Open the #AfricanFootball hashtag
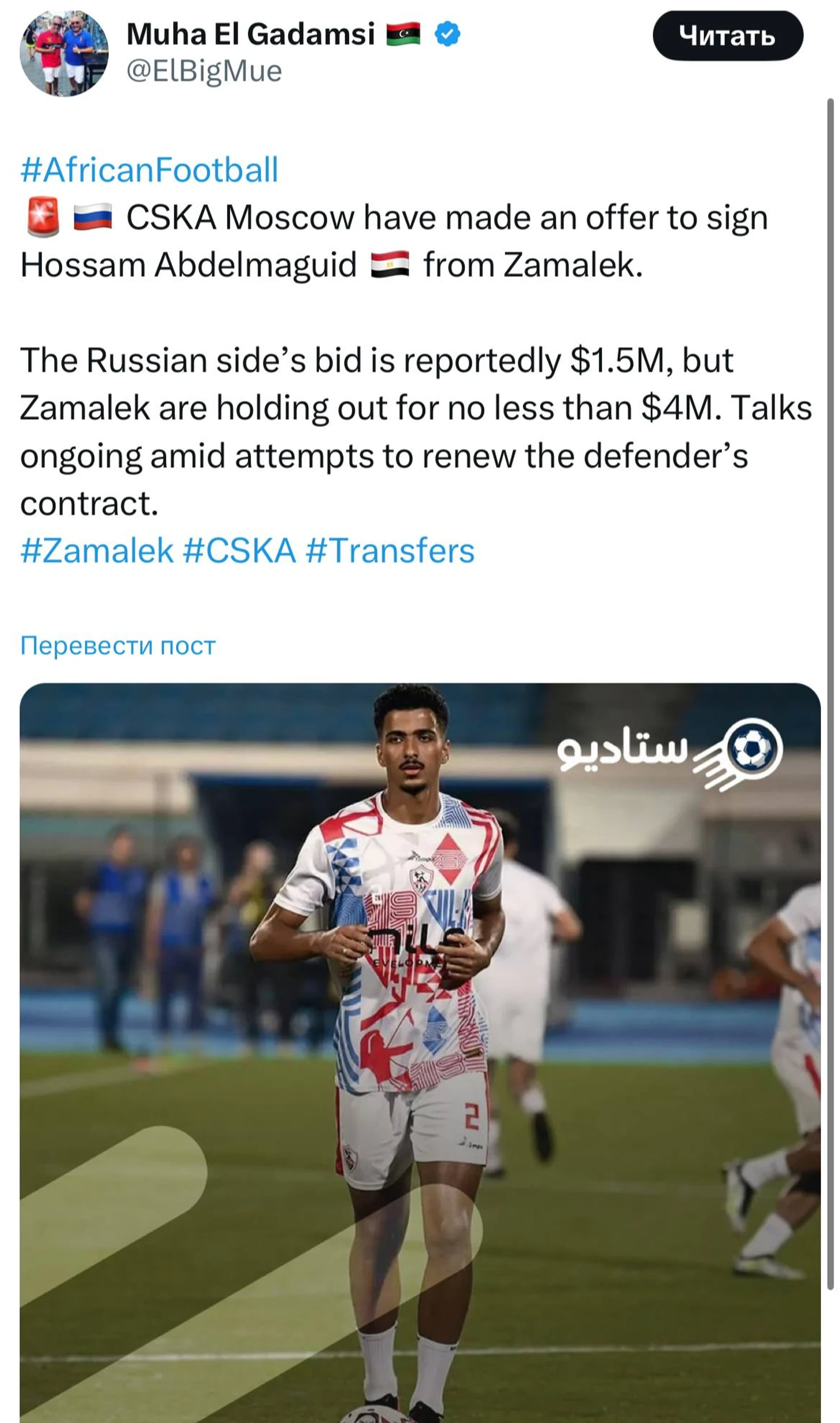 tap(150, 170)
